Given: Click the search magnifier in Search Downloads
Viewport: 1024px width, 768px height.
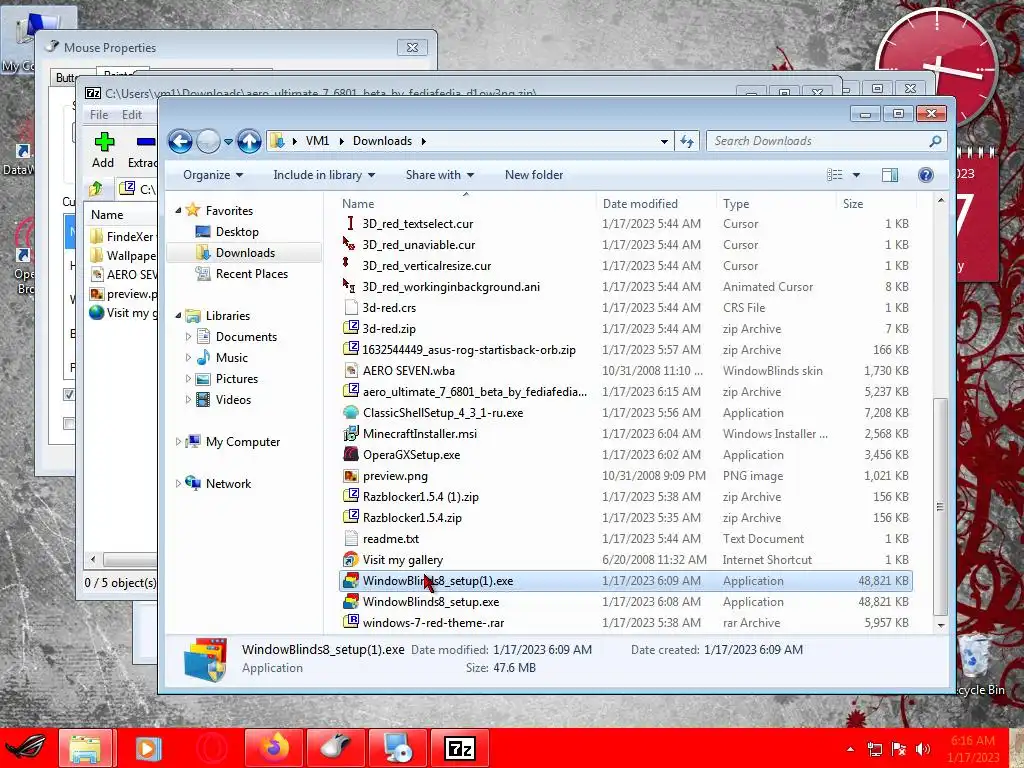Looking at the screenshot, I should 935,141.
